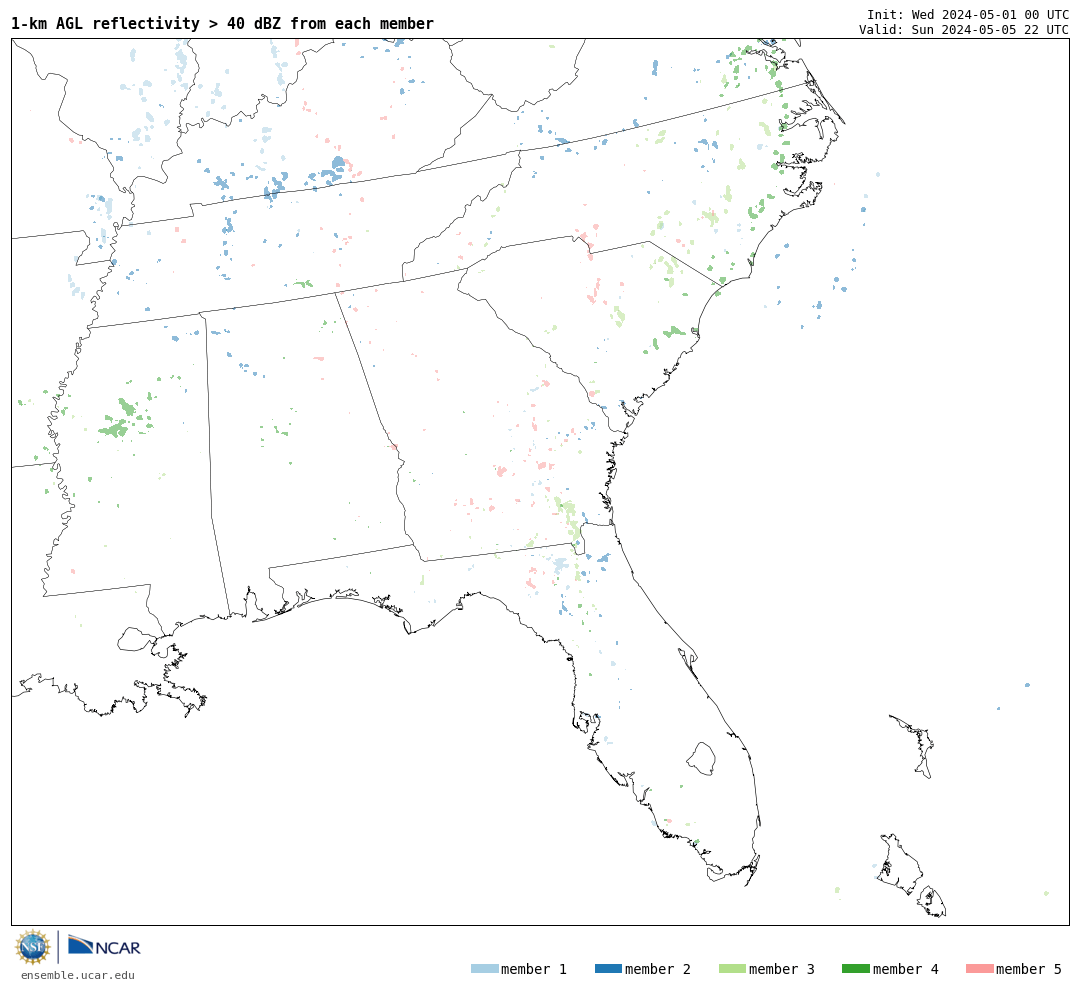Click the member 2 dark blue legend swatch
The height and width of the screenshot is (988, 1080).
pos(608,969)
